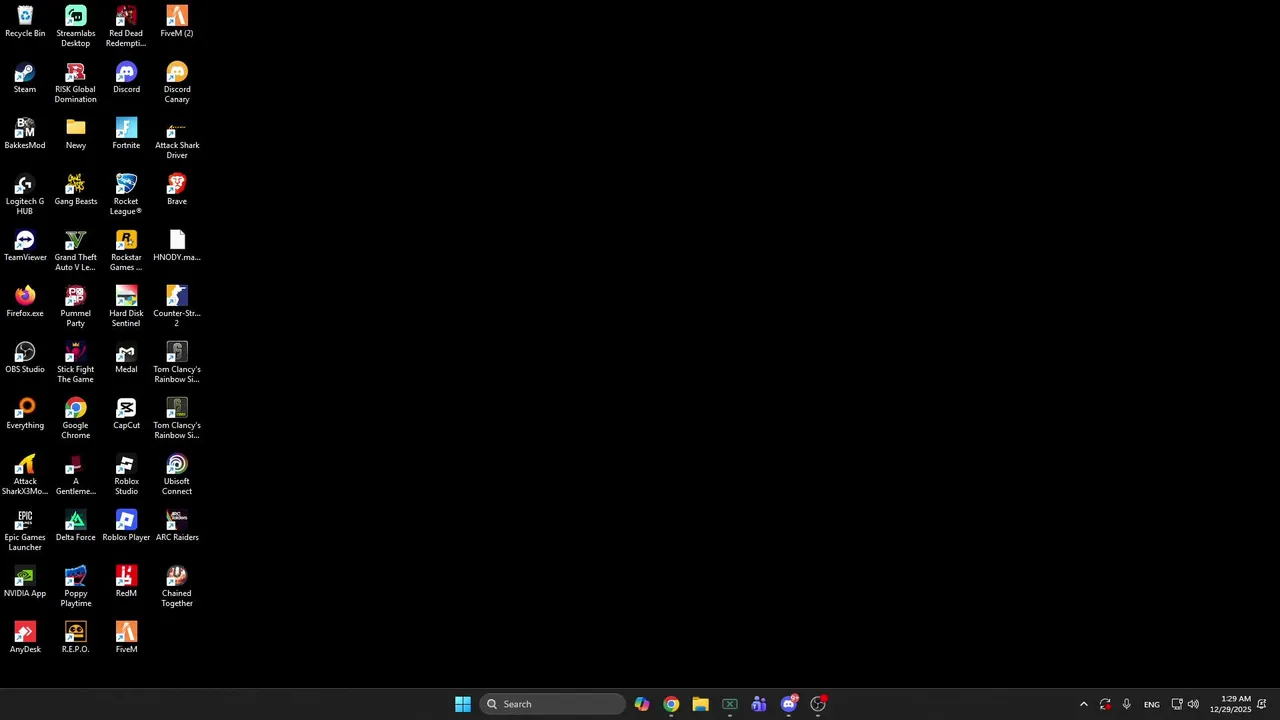Expand the hidden system tray icons chevron
This screenshot has height=720, width=1280.
pyautogui.click(x=1083, y=704)
